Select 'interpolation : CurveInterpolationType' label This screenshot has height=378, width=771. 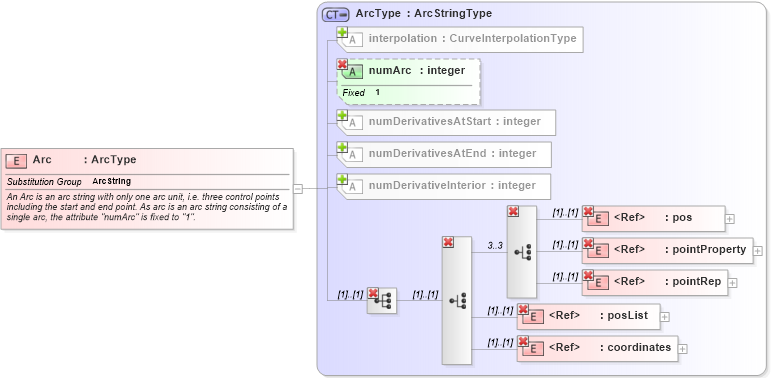click(x=473, y=38)
